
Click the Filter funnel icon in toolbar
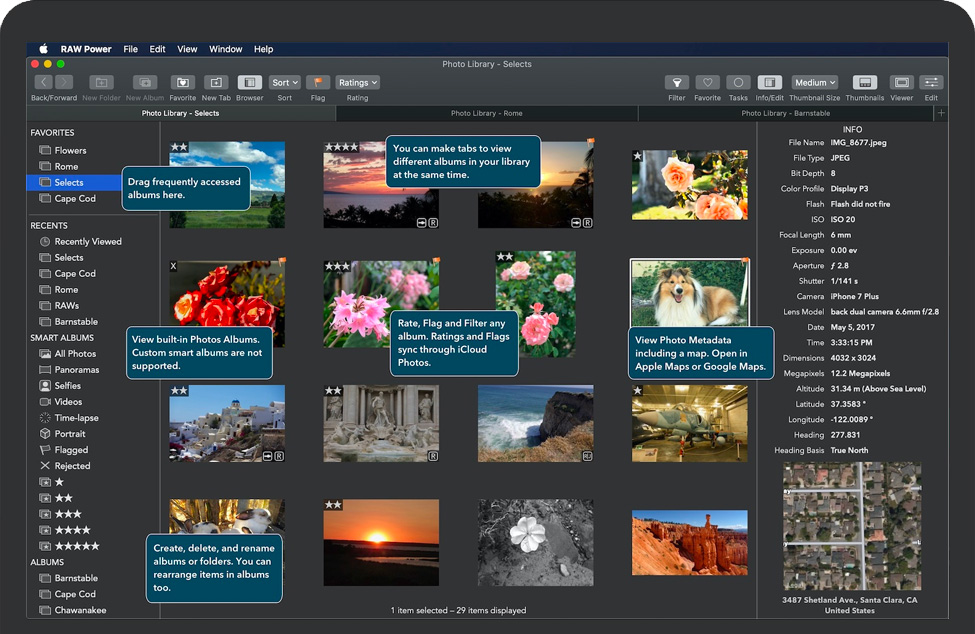[x=677, y=83]
